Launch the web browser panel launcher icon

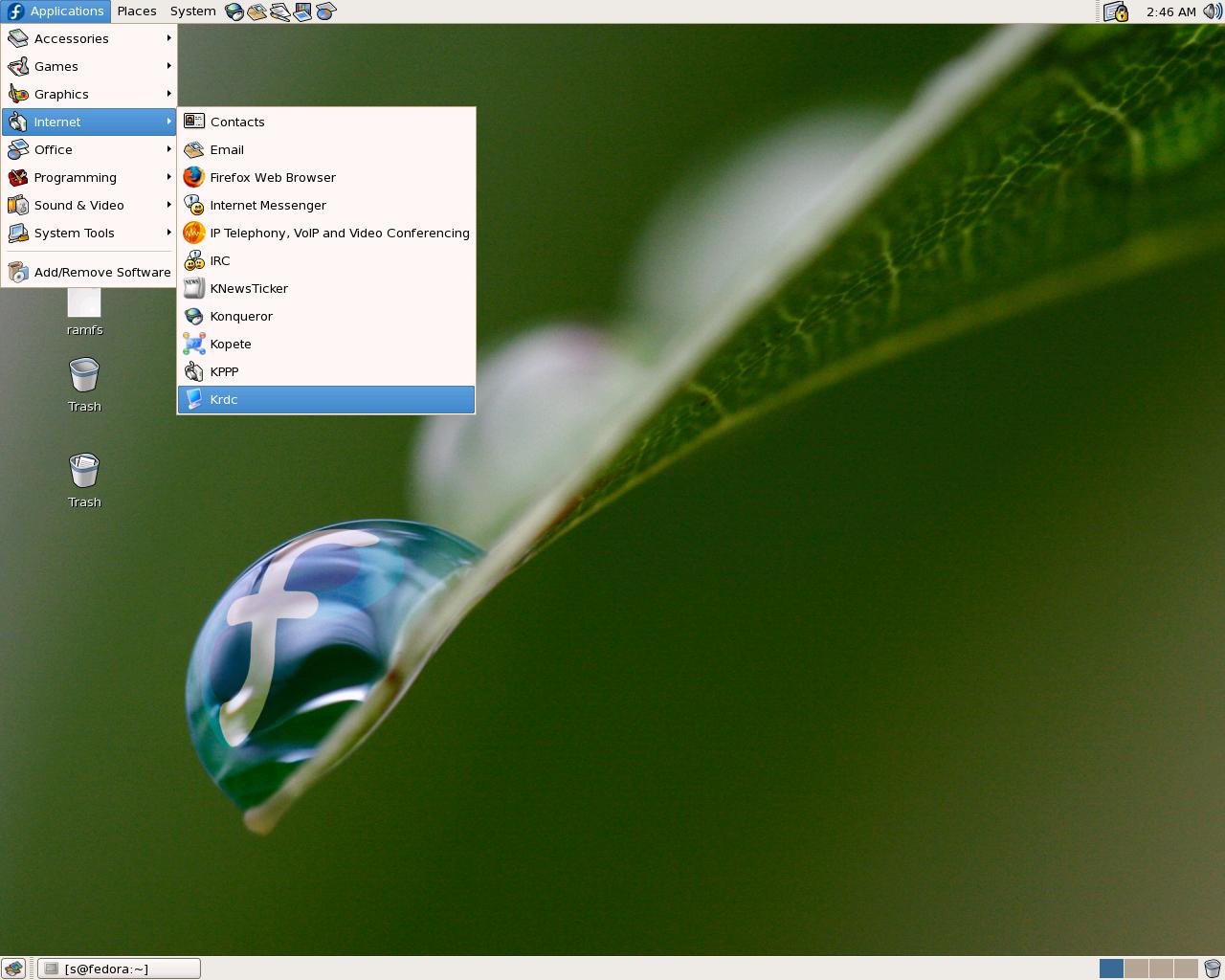[234, 11]
